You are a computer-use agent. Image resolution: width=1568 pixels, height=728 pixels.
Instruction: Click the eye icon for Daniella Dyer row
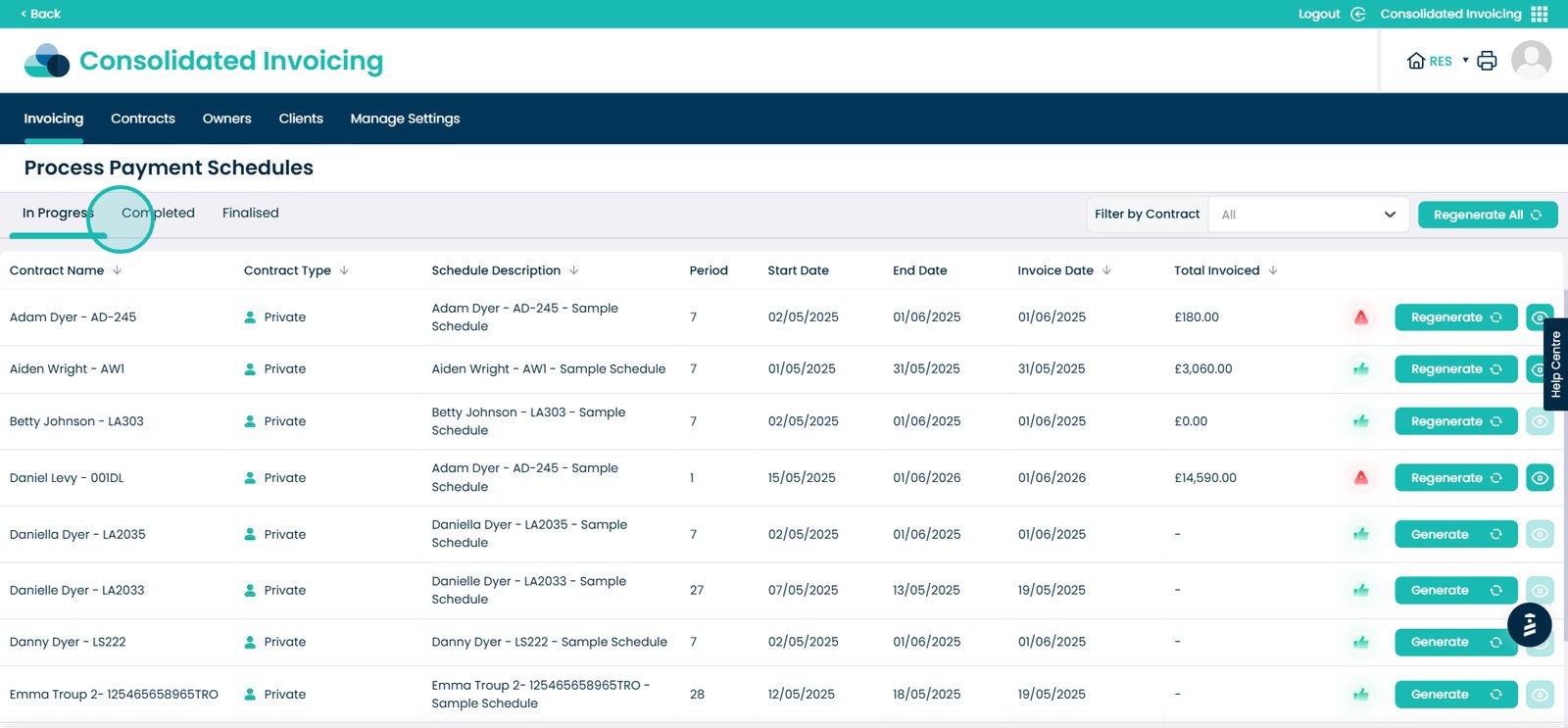coord(1540,535)
